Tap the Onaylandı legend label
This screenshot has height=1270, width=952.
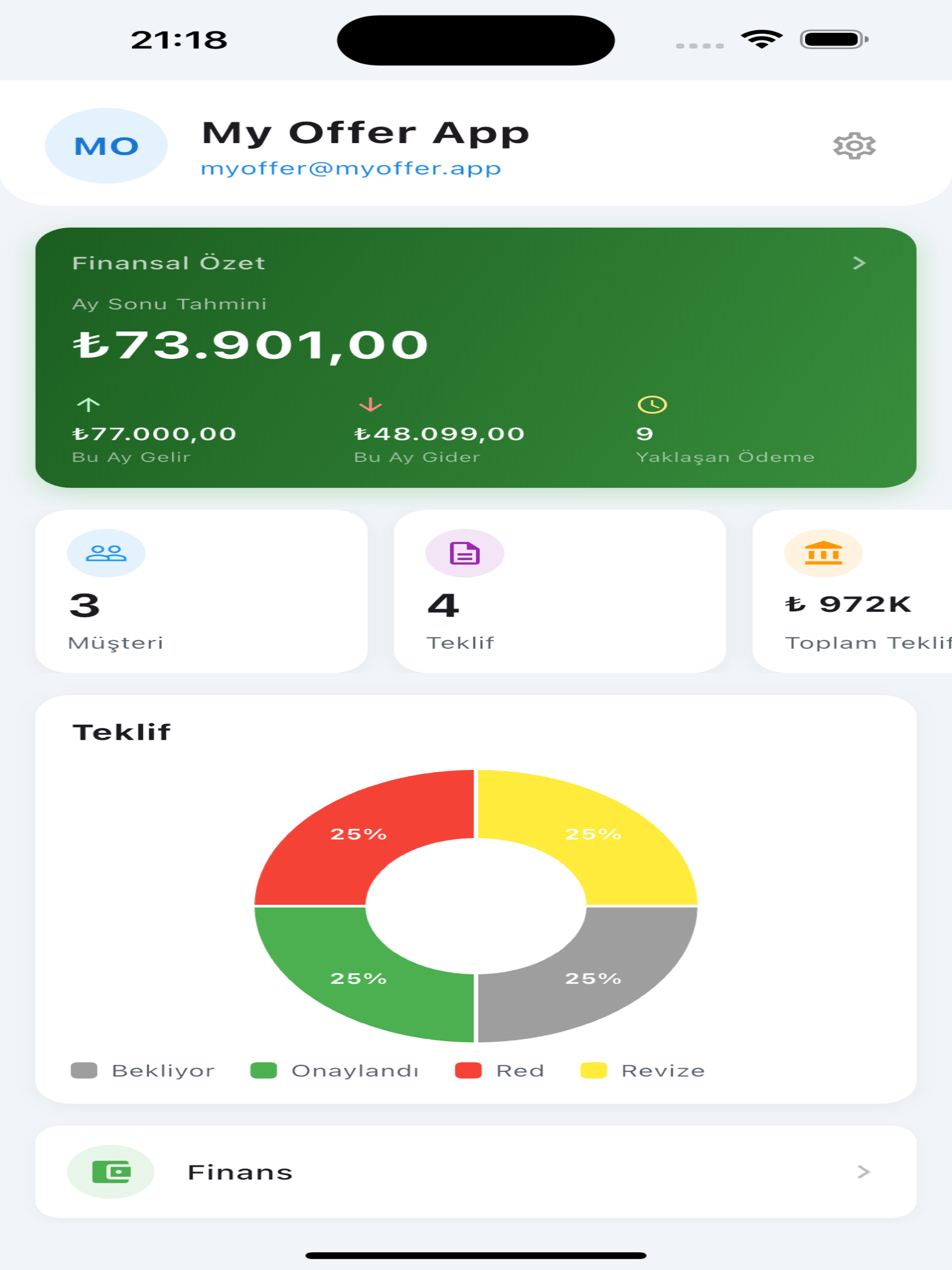[356, 1071]
